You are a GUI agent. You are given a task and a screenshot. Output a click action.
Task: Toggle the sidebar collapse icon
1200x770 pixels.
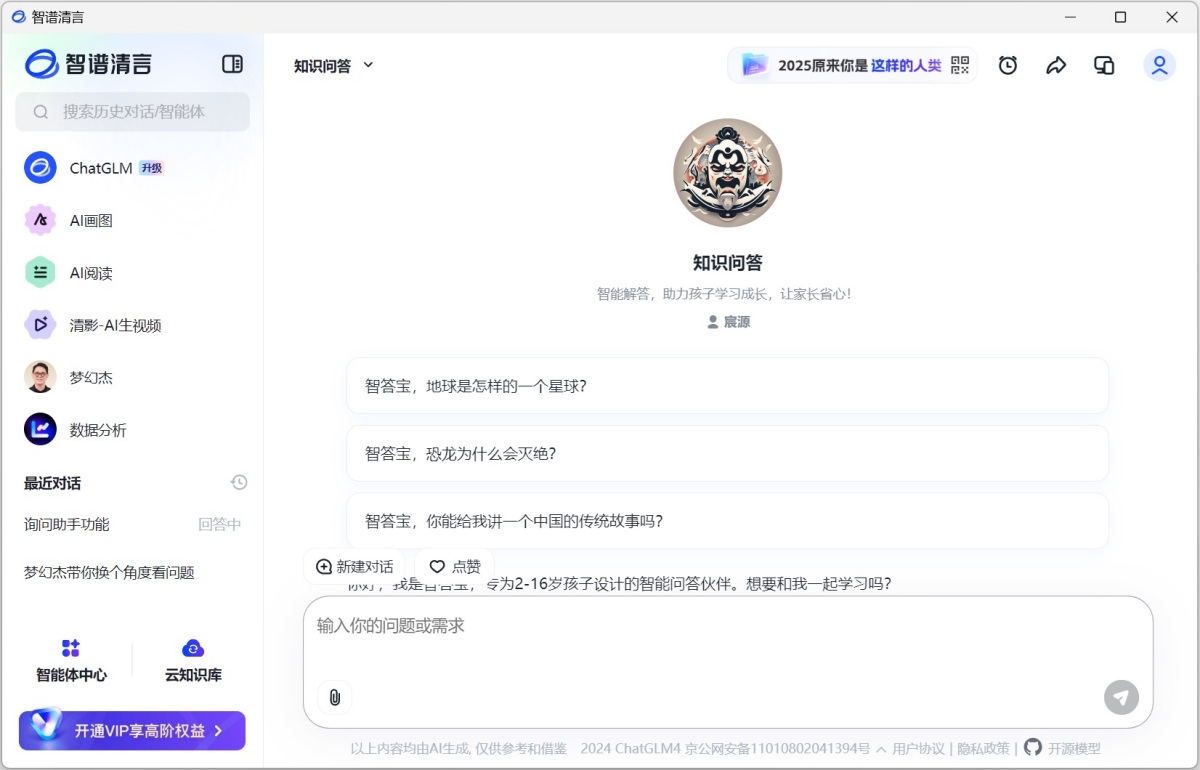(232, 64)
